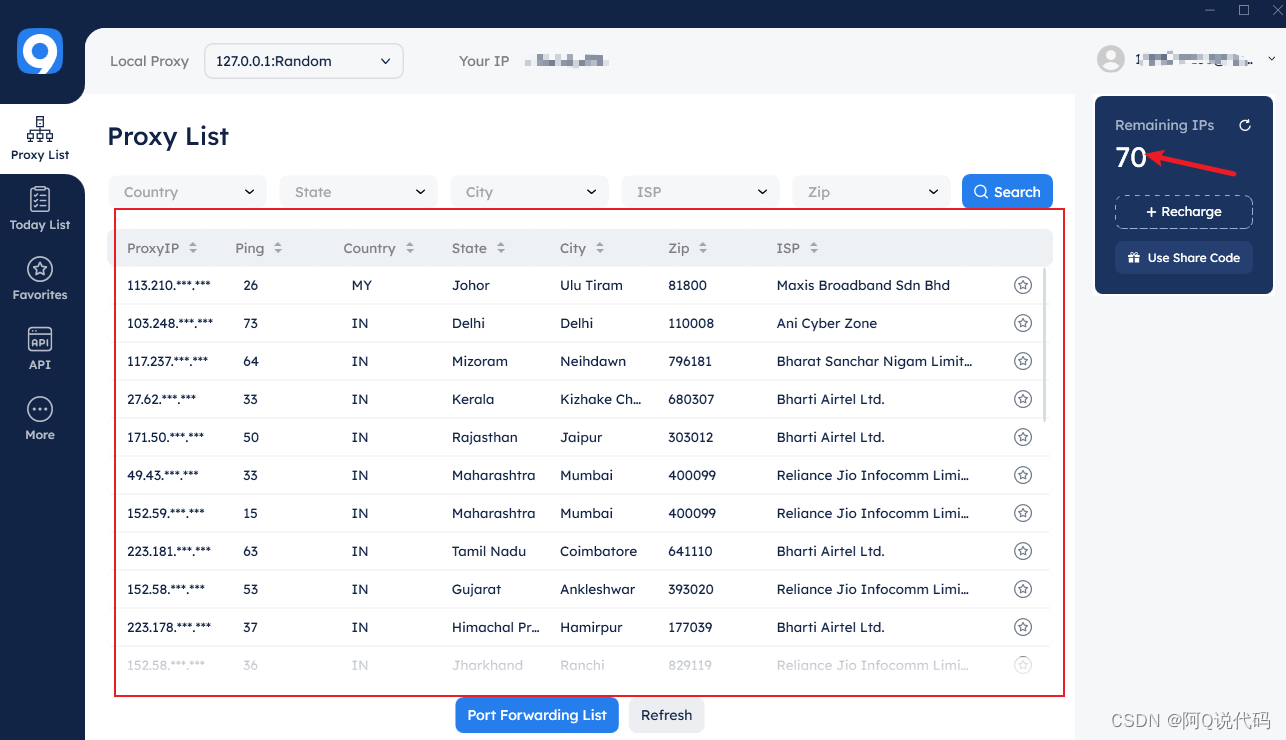Star the Jaipur Bharti Airtel proxy
1286x740 pixels.
[1022, 437]
